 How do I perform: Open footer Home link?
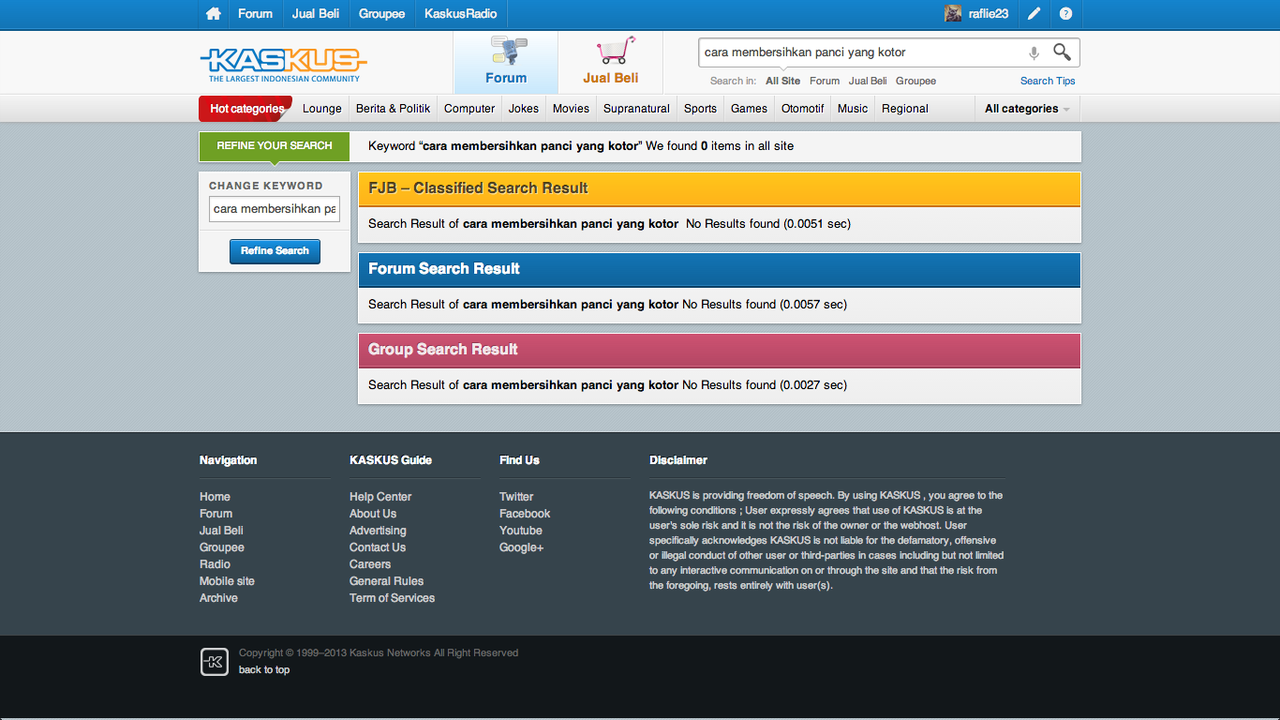(215, 497)
